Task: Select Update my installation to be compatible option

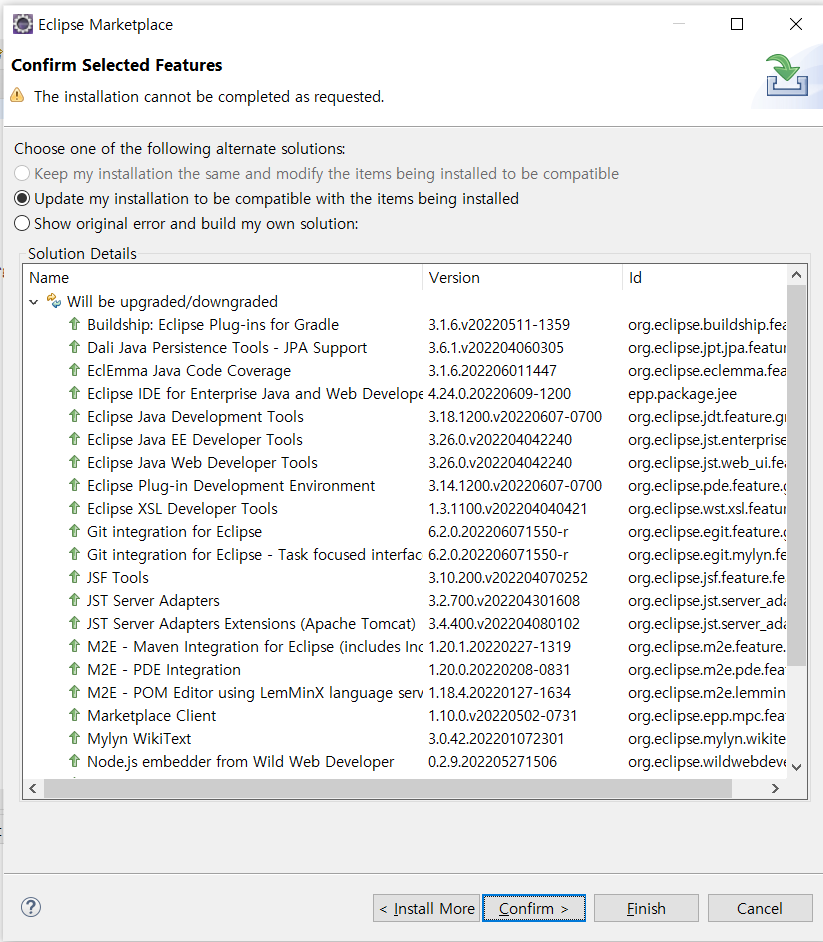Action: pyautogui.click(x=266, y=198)
